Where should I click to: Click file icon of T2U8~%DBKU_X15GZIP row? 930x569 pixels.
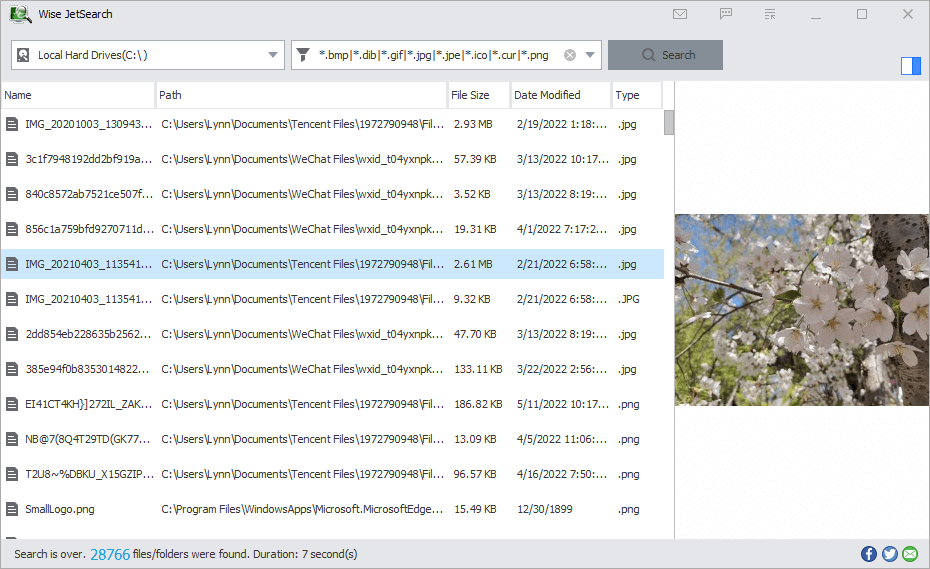(12, 474)
